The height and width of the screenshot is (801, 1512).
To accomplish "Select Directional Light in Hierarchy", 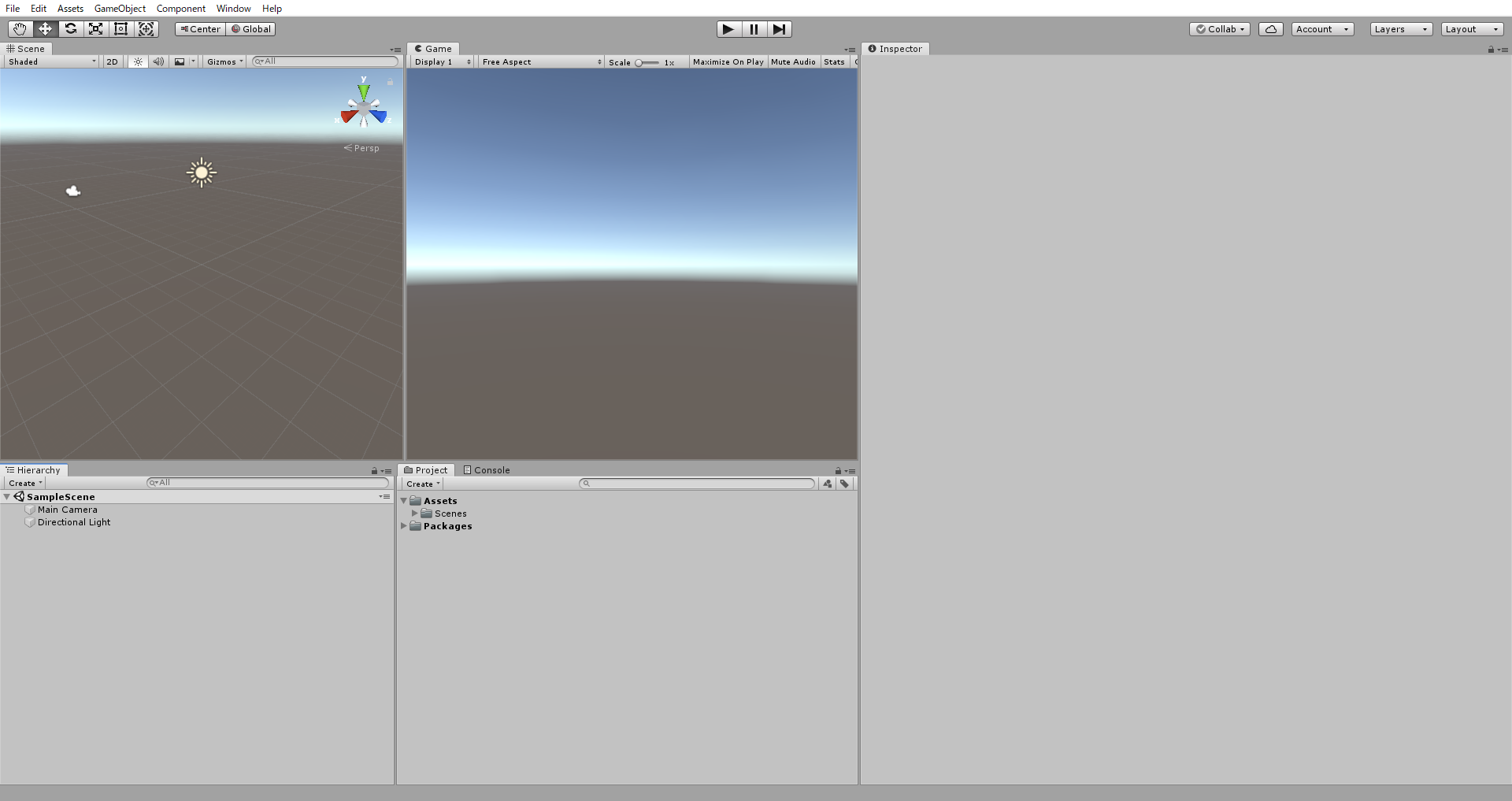I will pos(73,522).
